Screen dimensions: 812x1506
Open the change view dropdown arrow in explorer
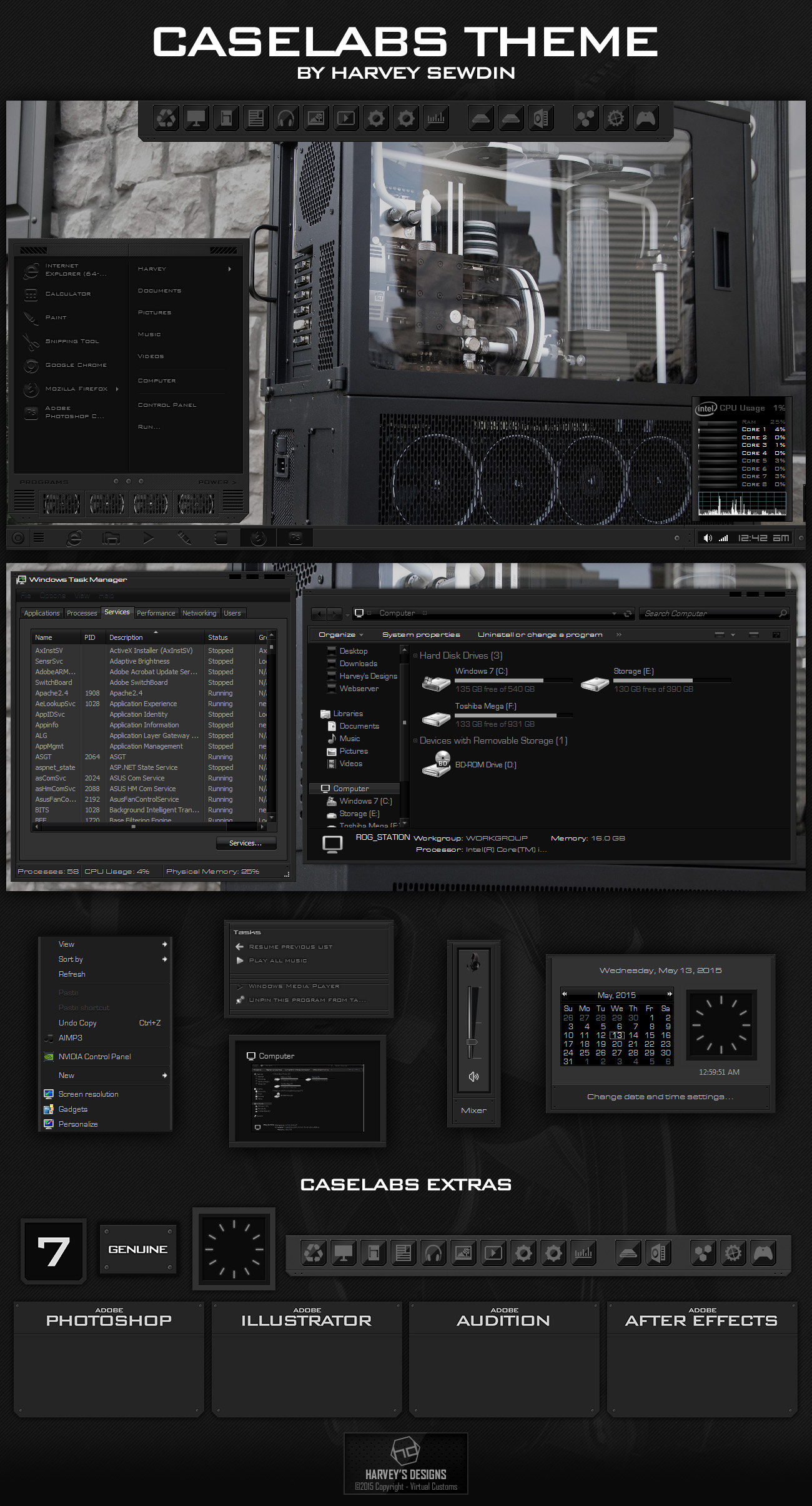733,635
